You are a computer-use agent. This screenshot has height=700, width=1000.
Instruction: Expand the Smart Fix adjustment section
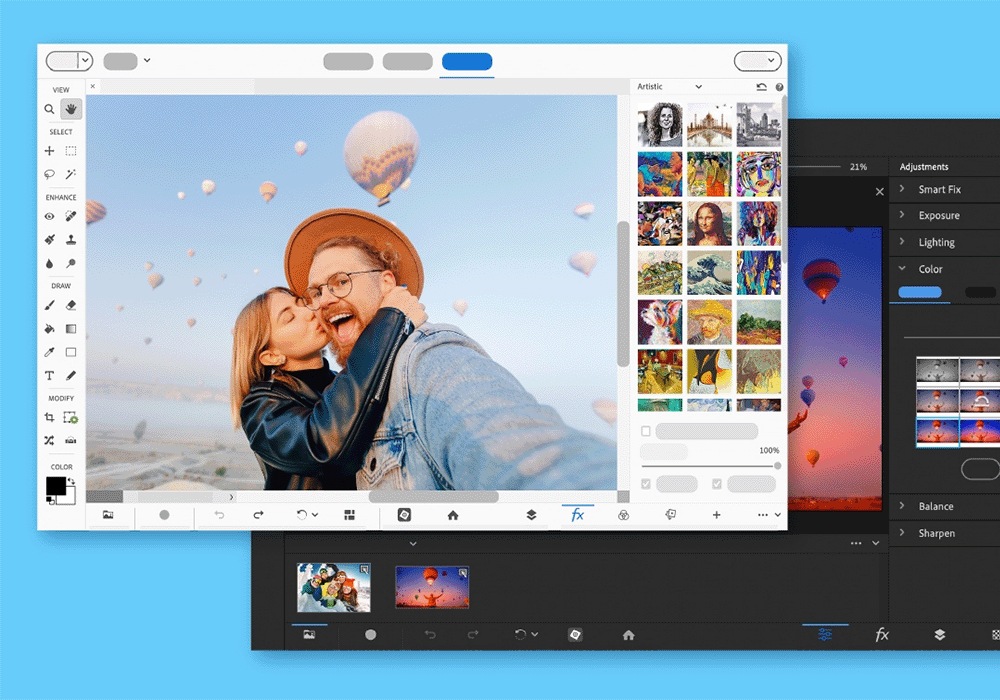click(903, 189)
